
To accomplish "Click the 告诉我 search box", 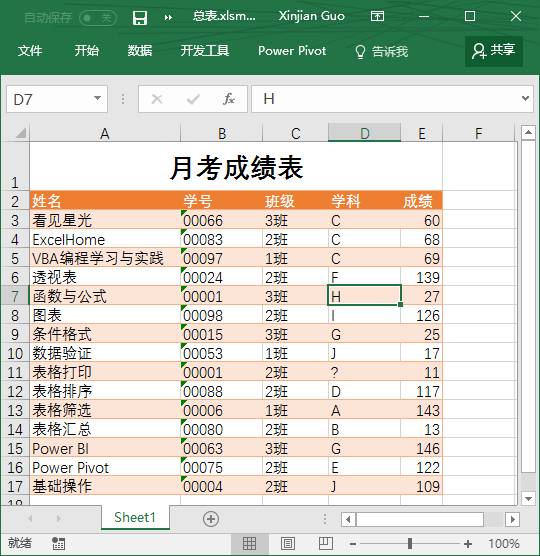I will [x=382, y=51].
